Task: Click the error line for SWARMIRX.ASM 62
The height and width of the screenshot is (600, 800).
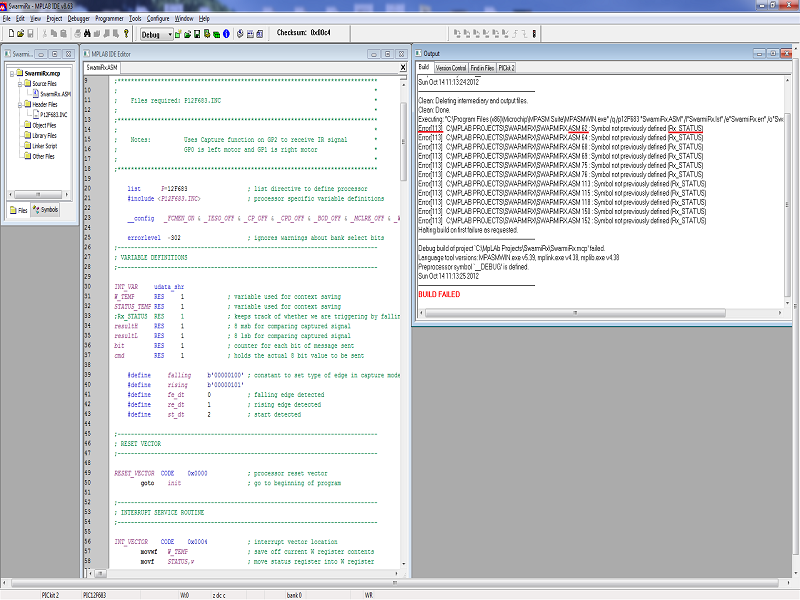Action: (561, 129)
